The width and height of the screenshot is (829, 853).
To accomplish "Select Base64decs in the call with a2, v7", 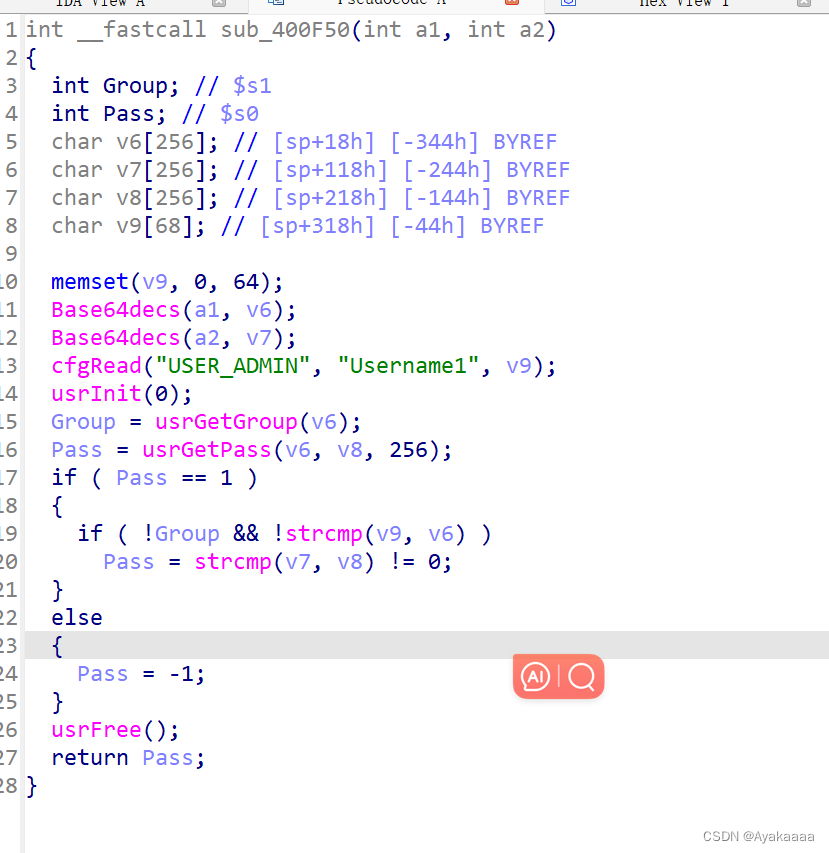I will (115, 338).
